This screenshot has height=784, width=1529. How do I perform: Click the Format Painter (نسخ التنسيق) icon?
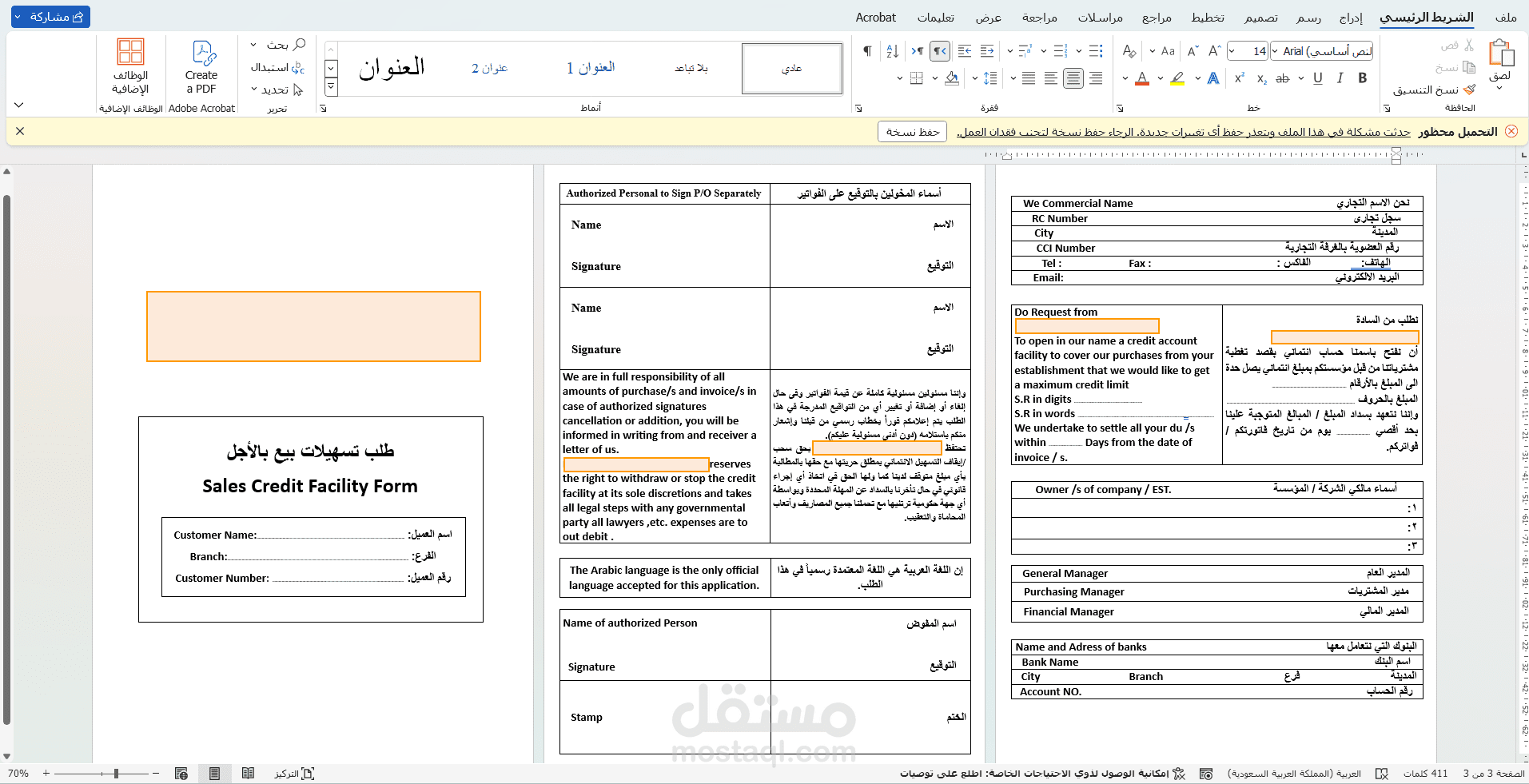click(x=1468, y=90)
